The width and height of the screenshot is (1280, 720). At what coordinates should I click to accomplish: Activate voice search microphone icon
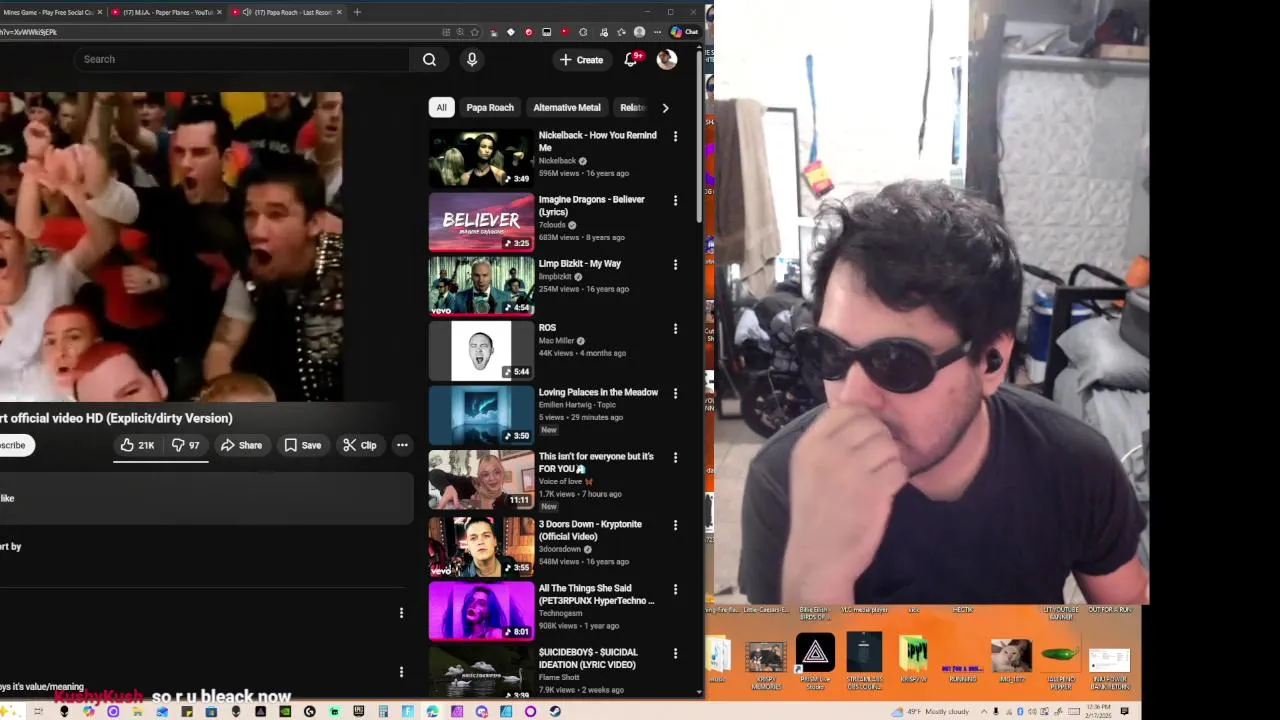(x=472, y=59)
